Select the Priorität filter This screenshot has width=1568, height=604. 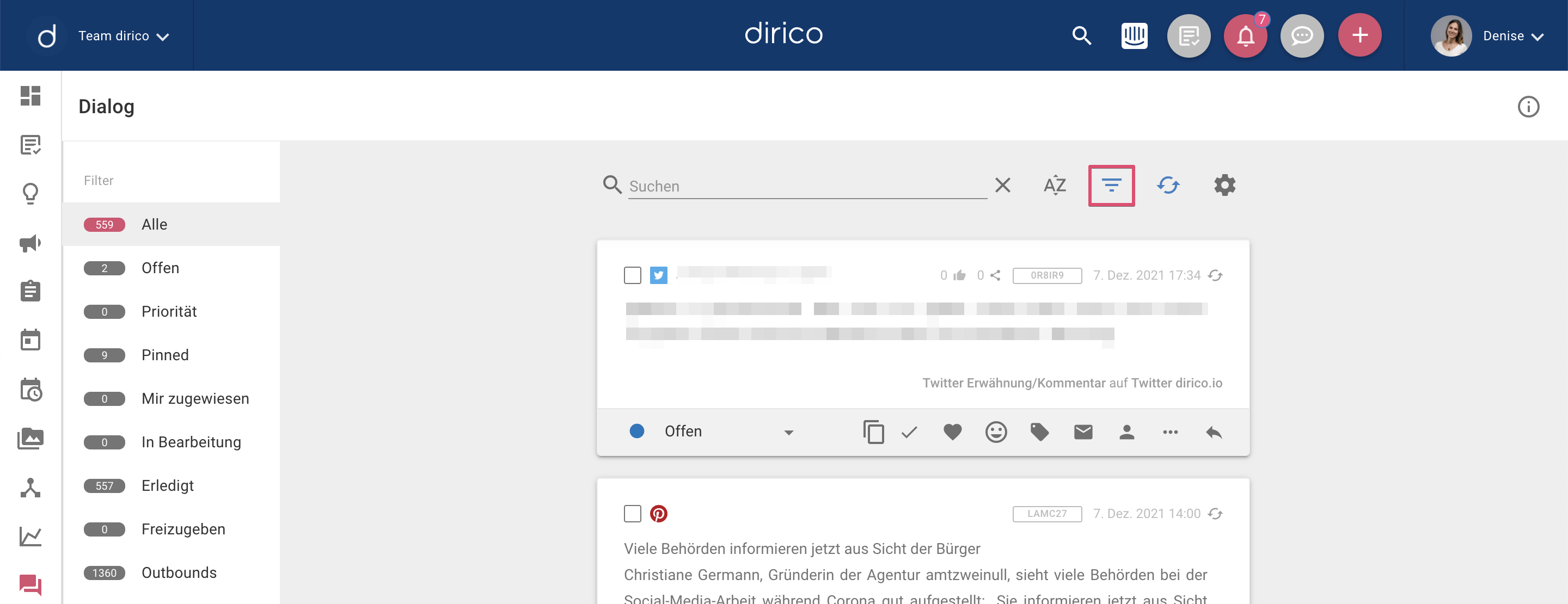pyautogui.click(x=171, y=311)
